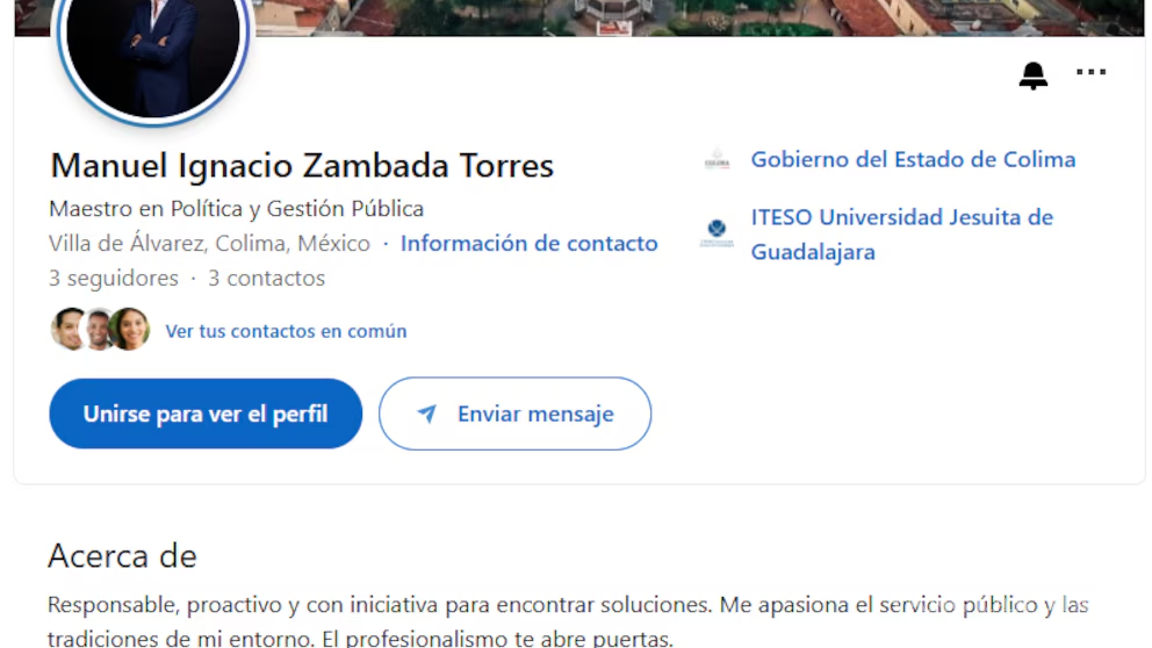Click the three-dot overflow icon

(1091, 71)
